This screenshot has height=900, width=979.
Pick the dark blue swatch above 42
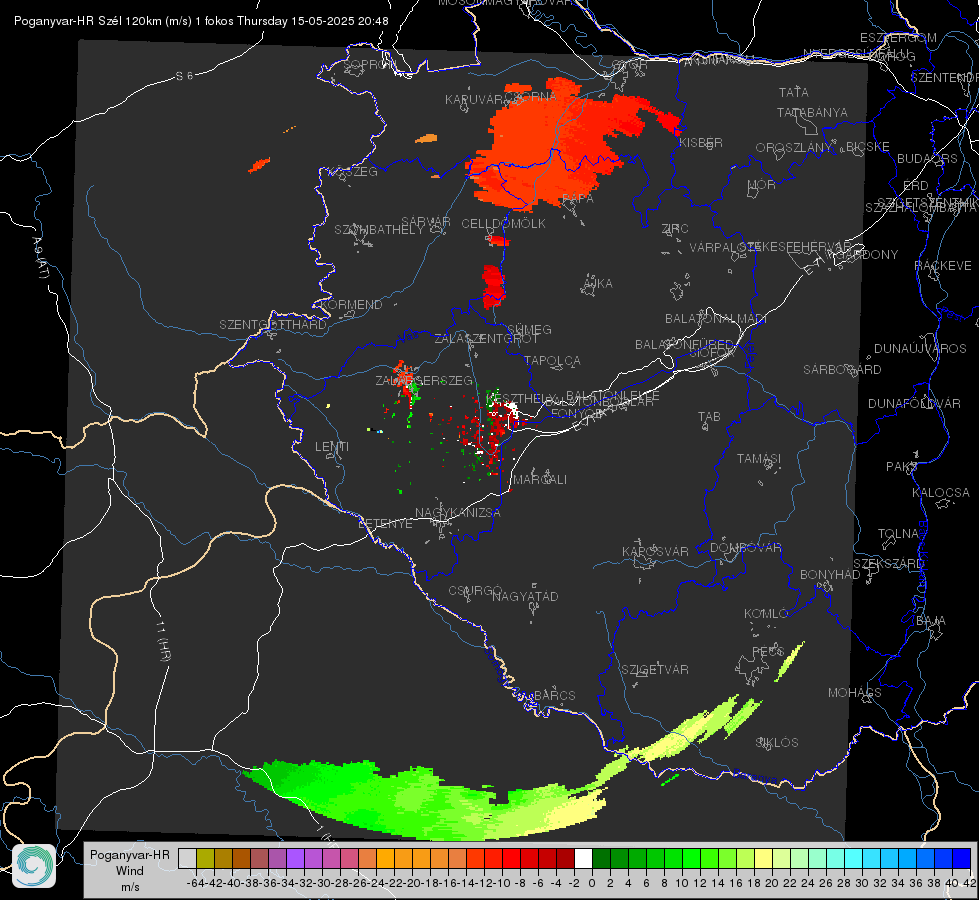pyautogui.click(x=962, y=859)
